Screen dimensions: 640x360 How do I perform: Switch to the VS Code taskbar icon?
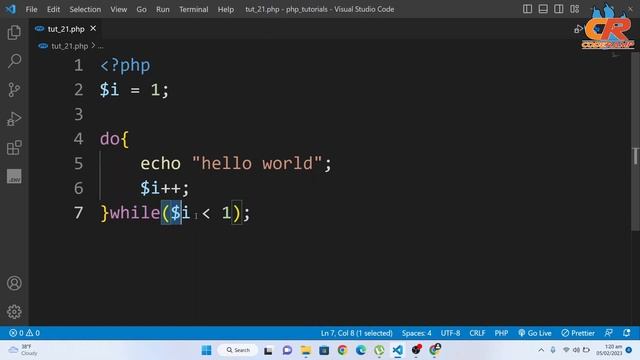398,350
